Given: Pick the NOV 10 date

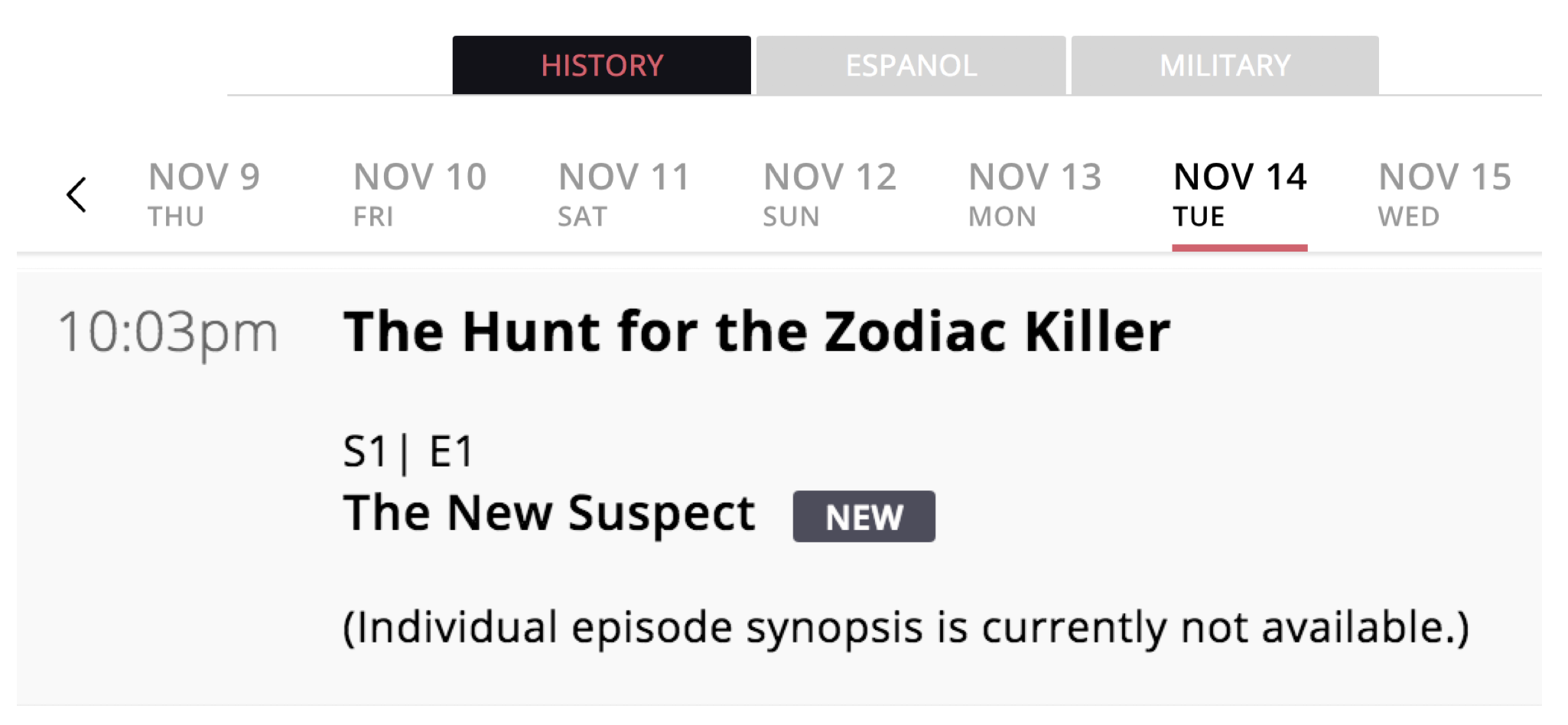Looking at the screenshot, I should pyautogui.click(x=420, y=194).
